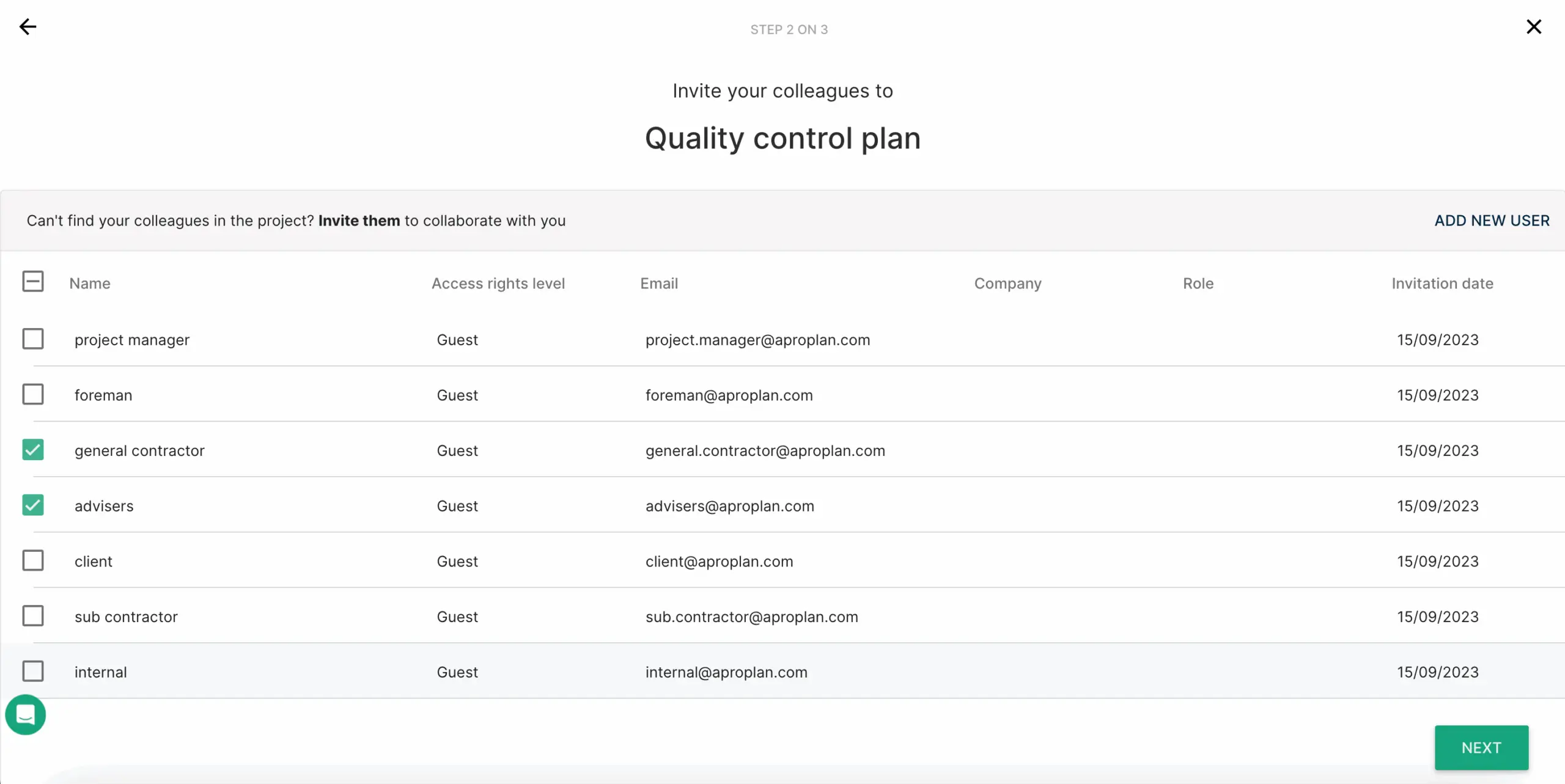Click the ADD NEW USER link
The image size is (1565, 784).
coord(1492,221)
